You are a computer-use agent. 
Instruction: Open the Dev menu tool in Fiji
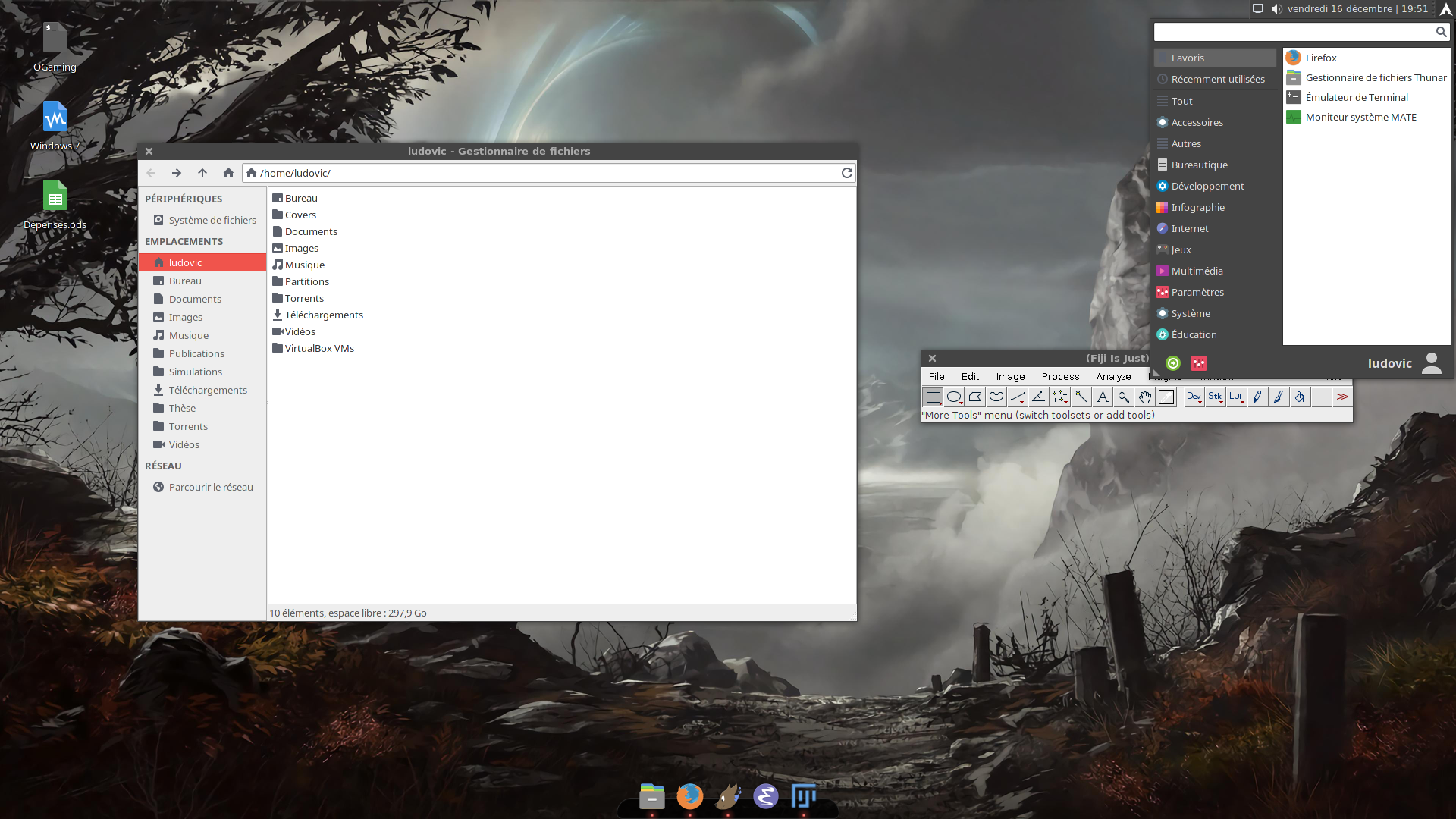click(x=1194, y=397)
